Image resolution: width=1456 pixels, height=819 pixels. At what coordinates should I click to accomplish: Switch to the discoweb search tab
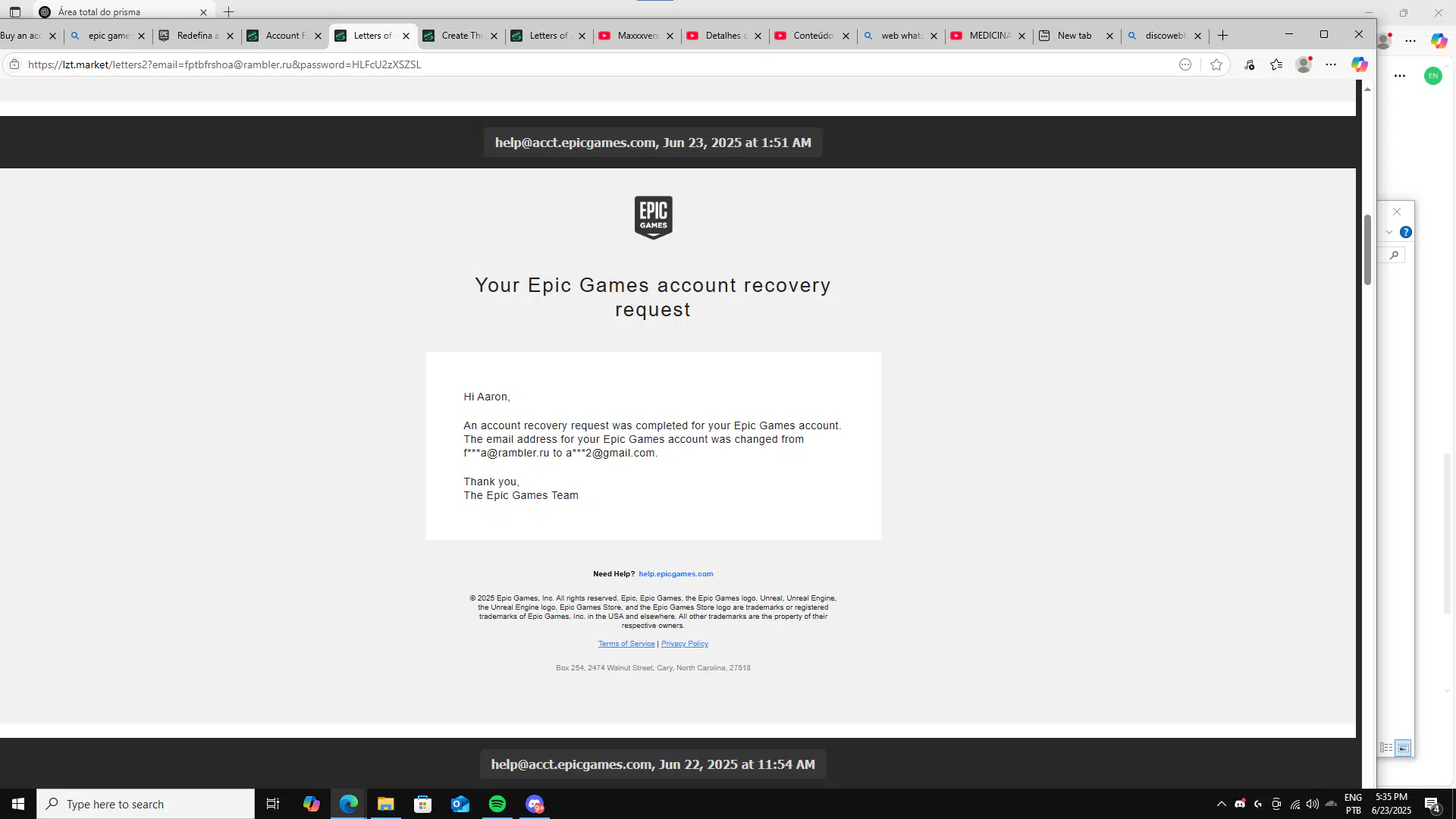(1163, 36)
